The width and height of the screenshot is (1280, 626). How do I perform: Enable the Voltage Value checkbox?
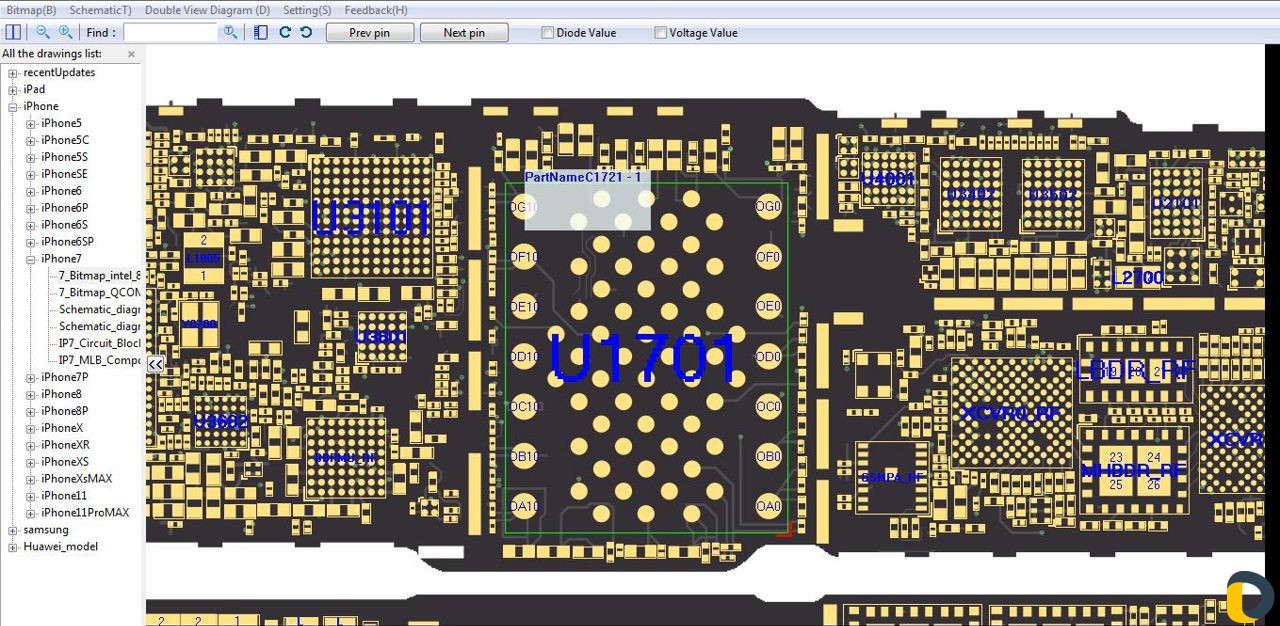click(x=661, y=32)
